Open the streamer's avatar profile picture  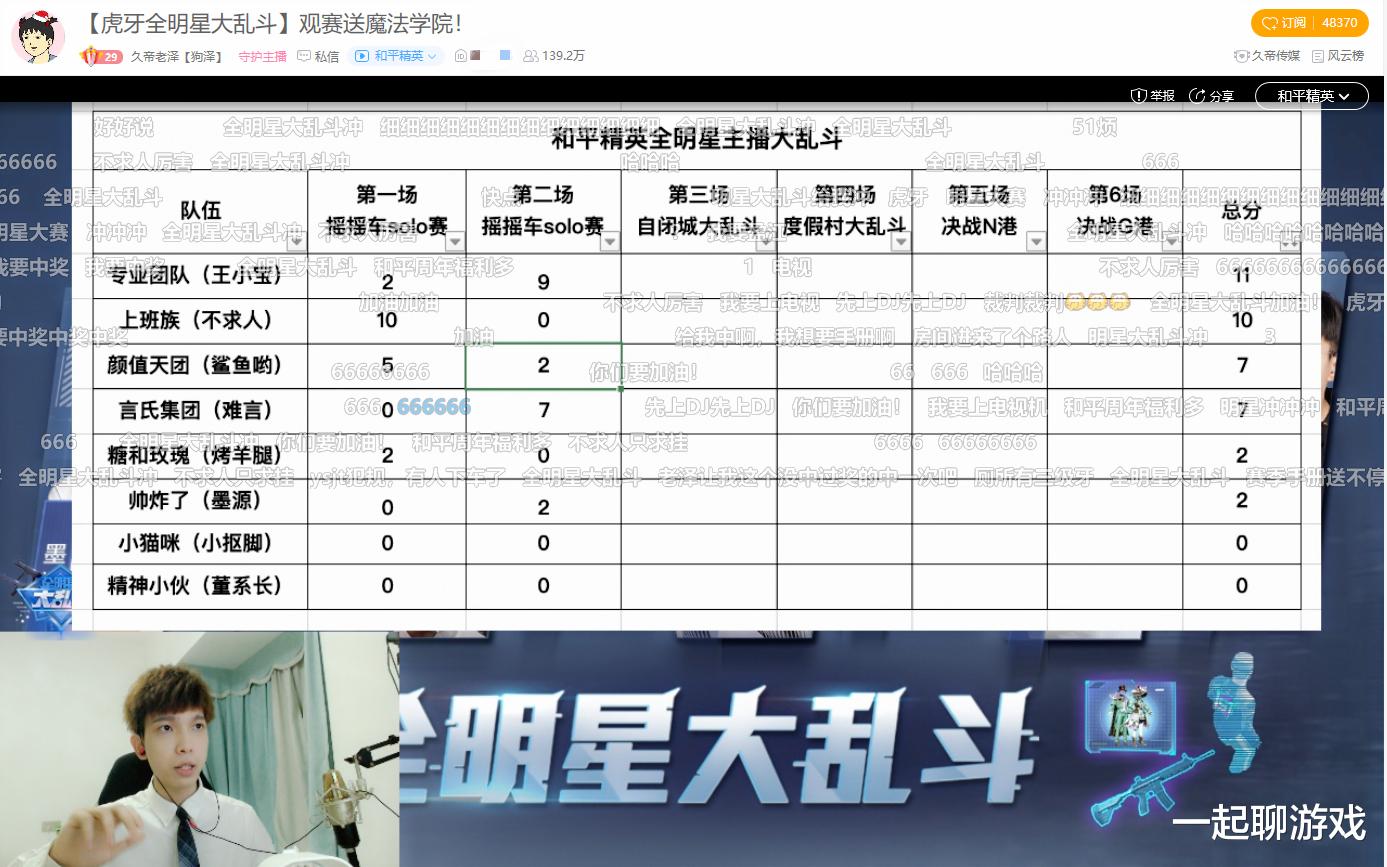38,36
